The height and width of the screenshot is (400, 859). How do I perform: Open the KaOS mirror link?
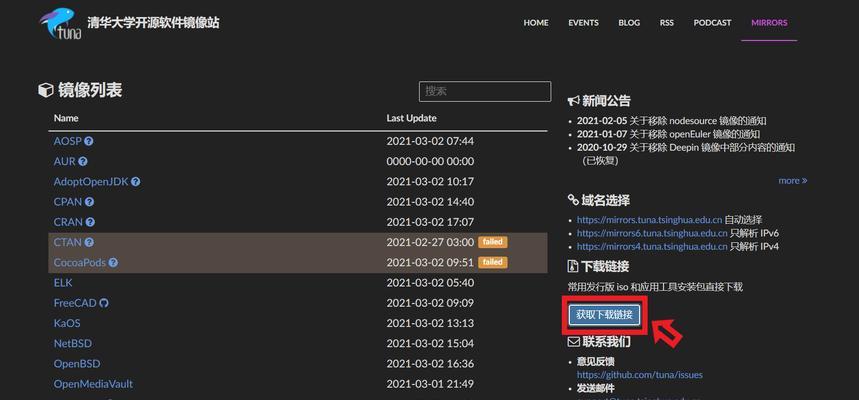pos(67,323)
